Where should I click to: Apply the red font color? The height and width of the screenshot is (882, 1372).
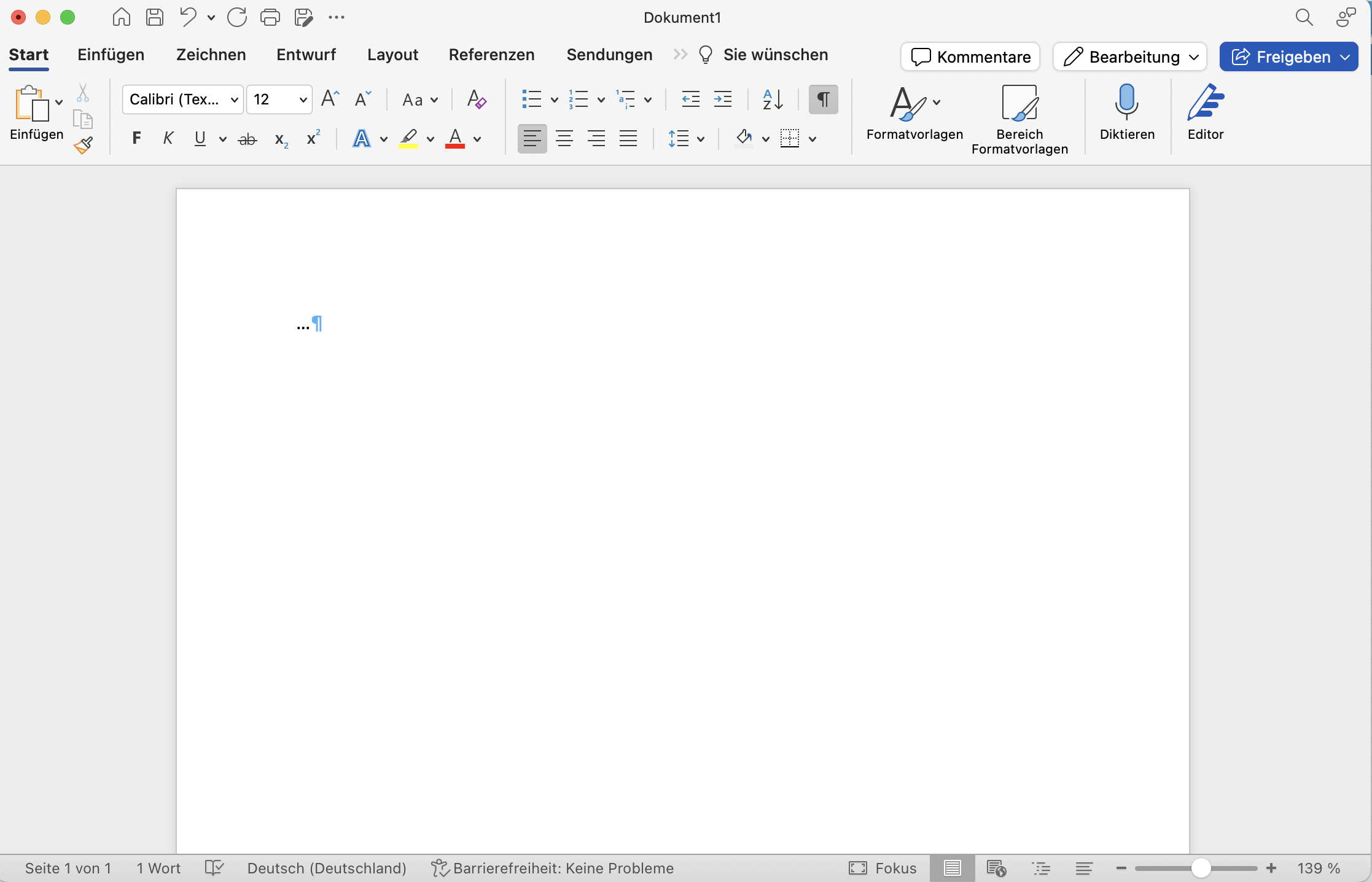[x=454, y=139]
